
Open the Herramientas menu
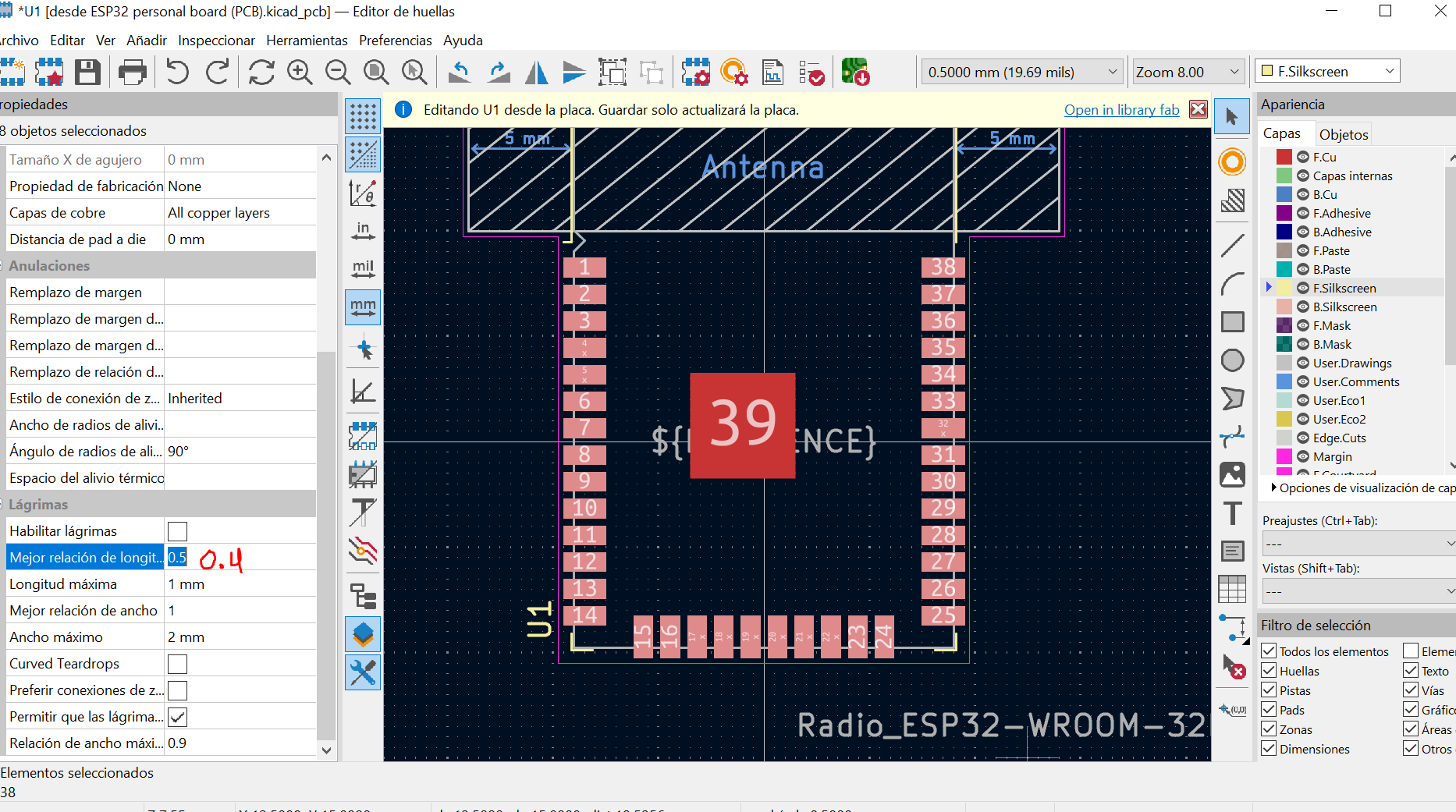pyautogui.click(x=307, y=41)
